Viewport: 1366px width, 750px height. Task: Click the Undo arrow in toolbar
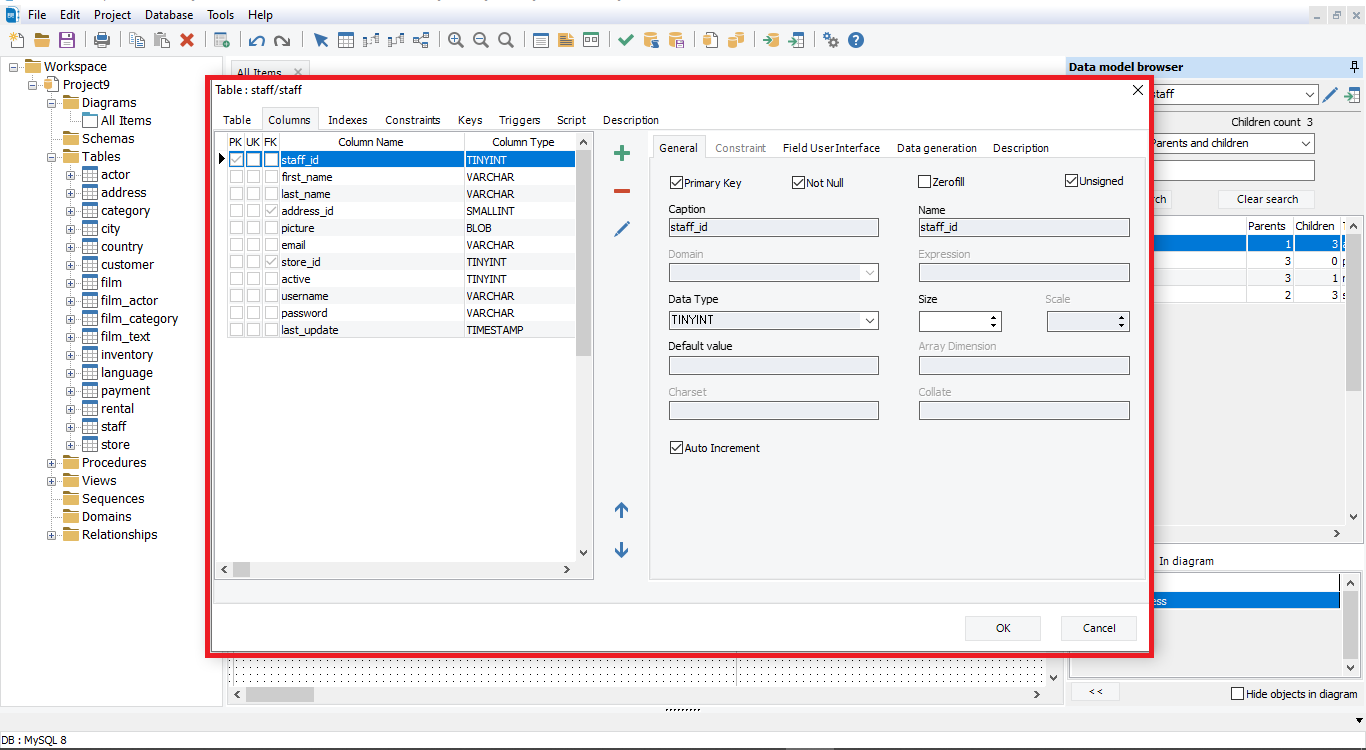pyautogui.click(x=257, y=40)
